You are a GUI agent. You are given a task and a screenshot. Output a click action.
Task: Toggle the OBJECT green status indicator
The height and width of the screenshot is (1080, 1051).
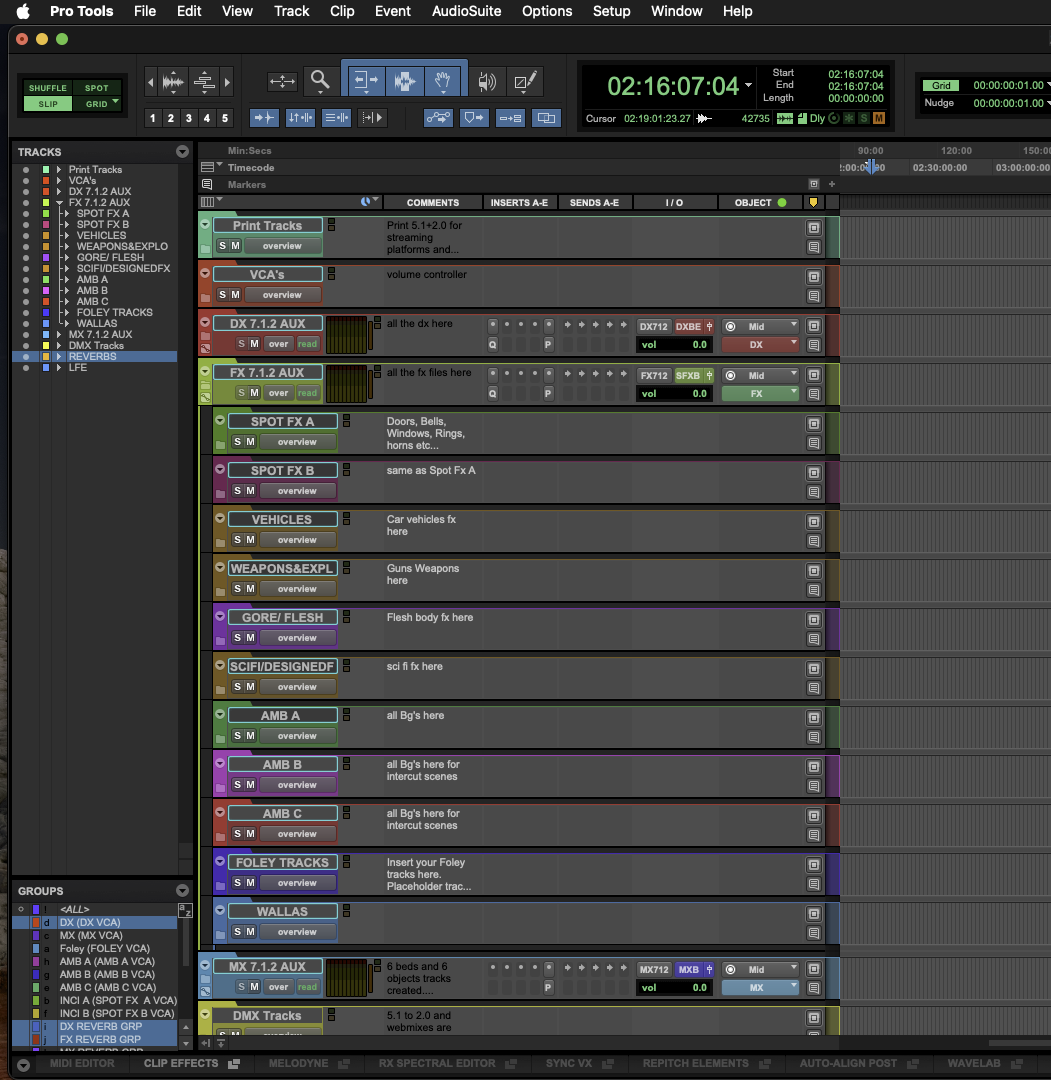tap(782, 202)
